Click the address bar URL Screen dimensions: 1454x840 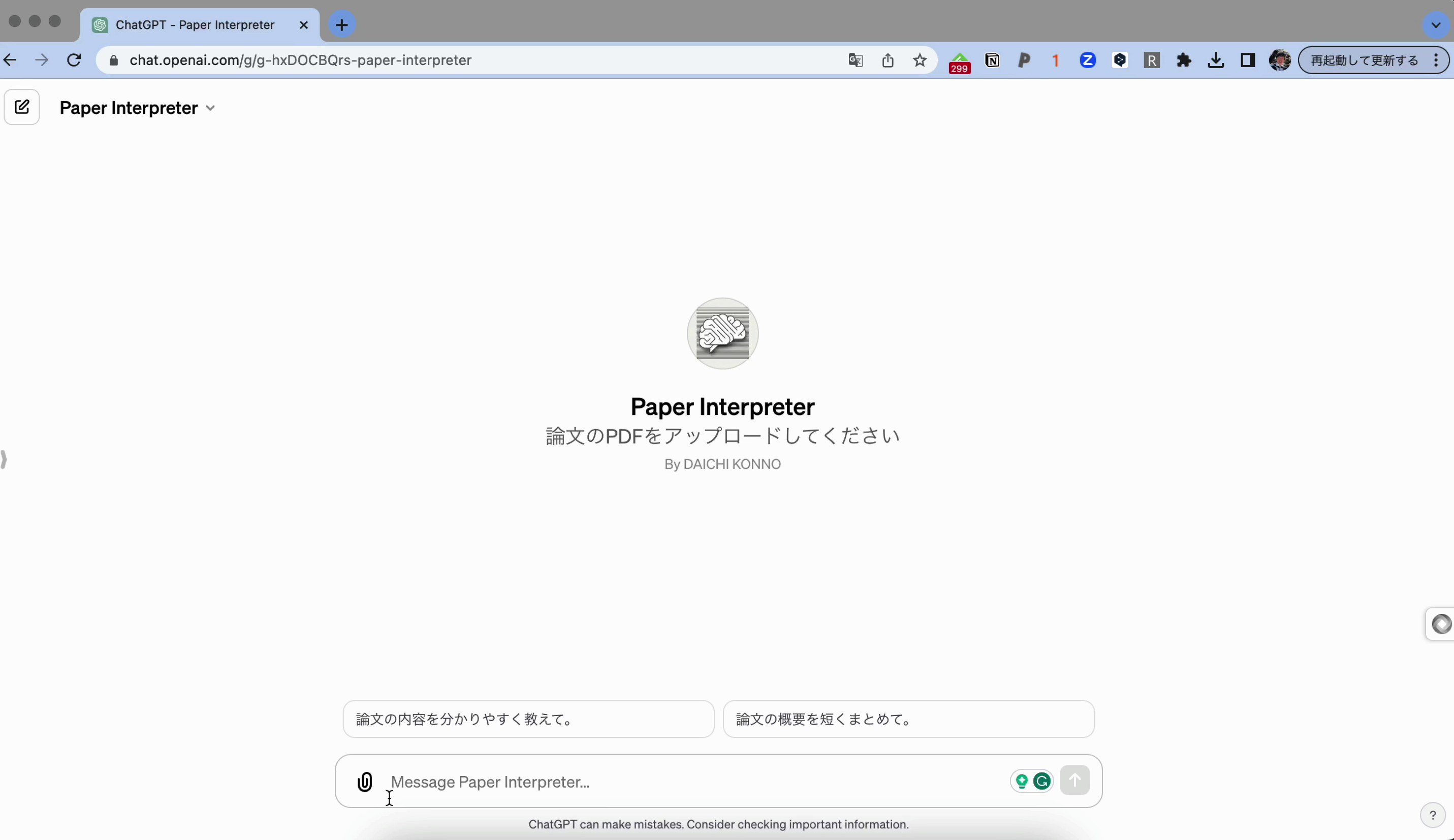tap(301, 60)
